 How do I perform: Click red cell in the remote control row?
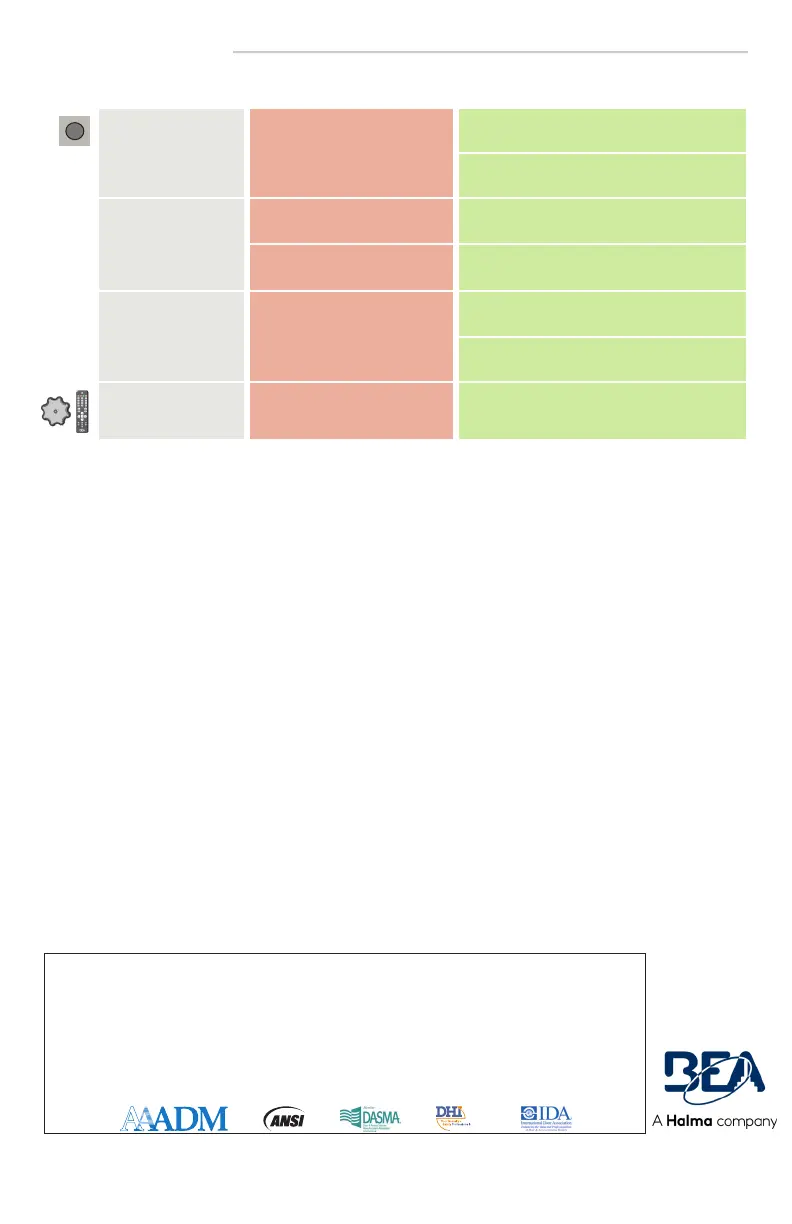349,410
